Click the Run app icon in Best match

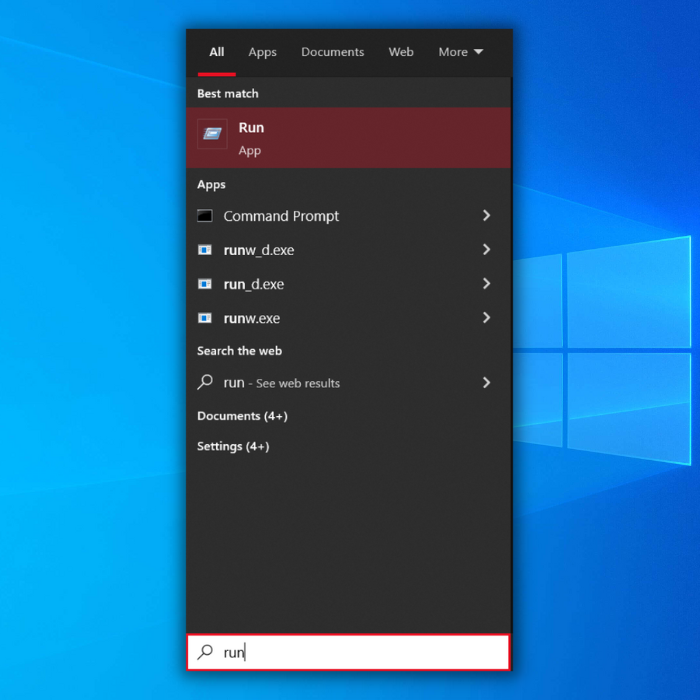click(x=212, y=134)
